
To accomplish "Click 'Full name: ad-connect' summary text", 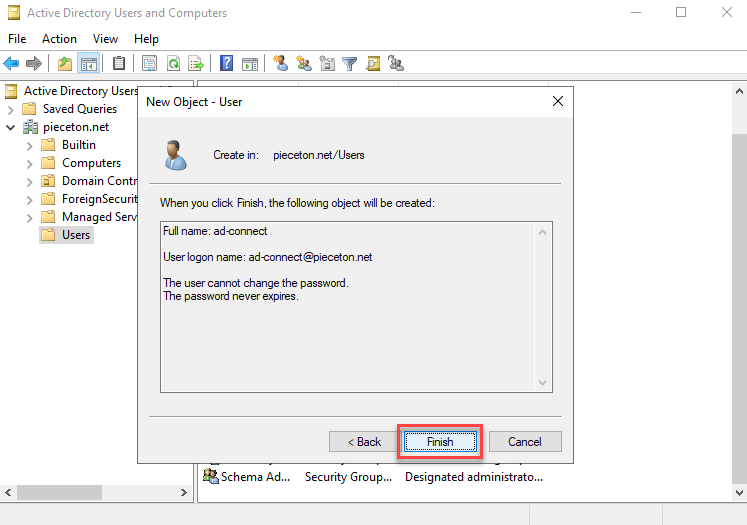I will click(x=215, y=231).
